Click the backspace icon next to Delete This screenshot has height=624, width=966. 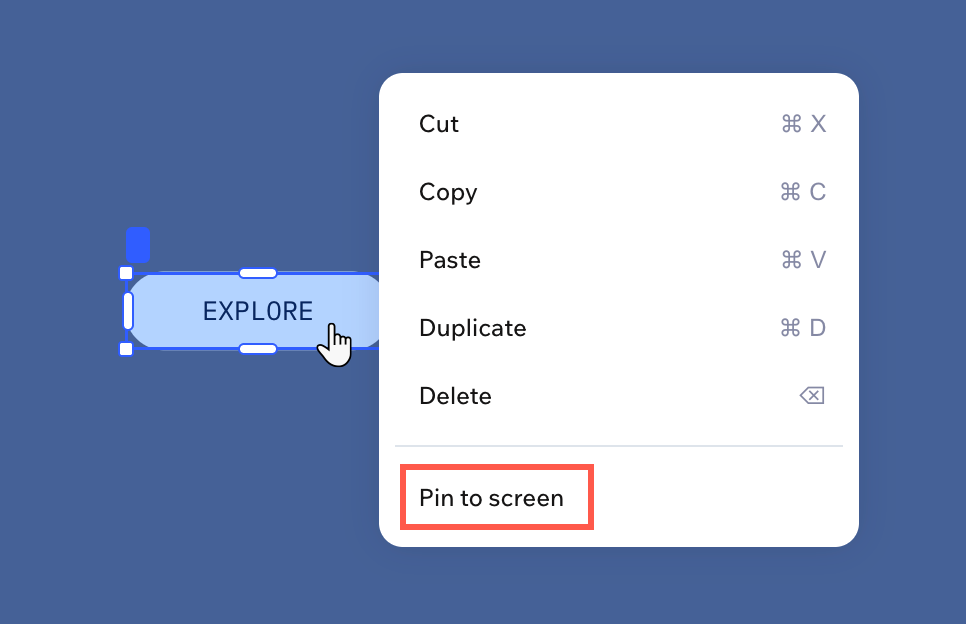811,395
